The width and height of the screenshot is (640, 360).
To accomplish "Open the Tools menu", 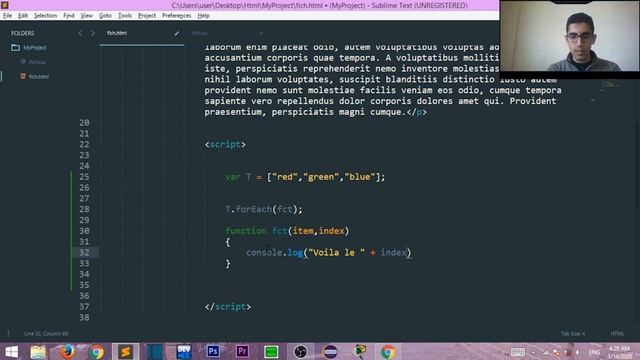I will (x=125, y=16).
